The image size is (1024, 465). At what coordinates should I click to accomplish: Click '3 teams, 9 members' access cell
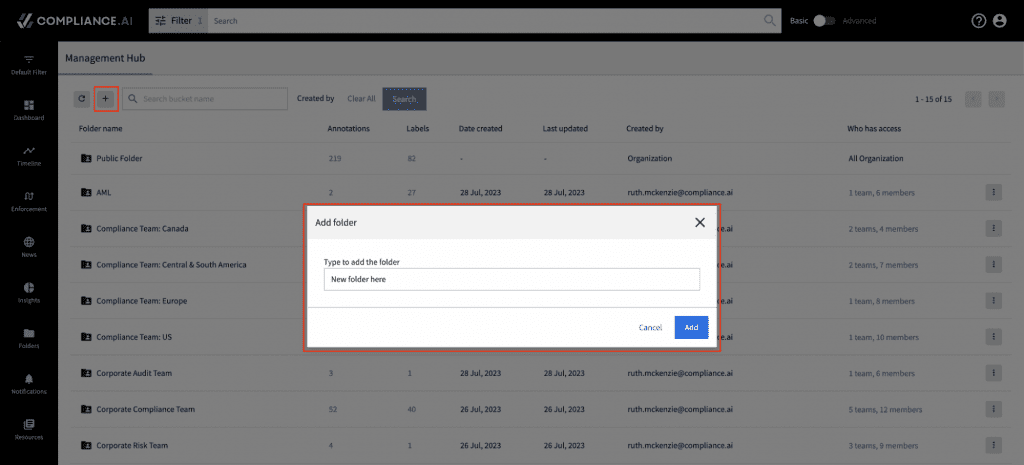coord(883,445)
